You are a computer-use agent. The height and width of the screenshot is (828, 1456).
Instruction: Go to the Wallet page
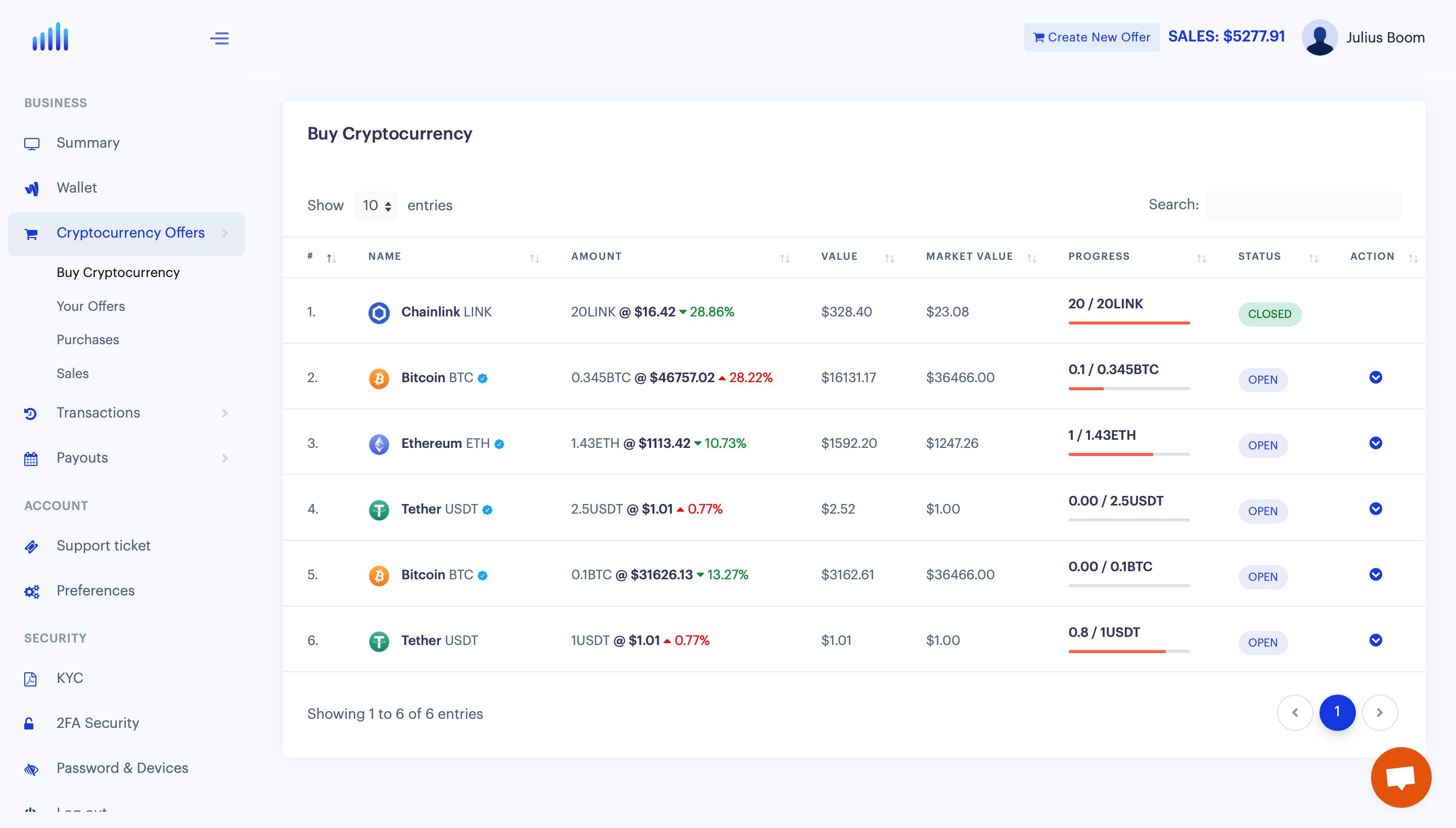point(77,188)
